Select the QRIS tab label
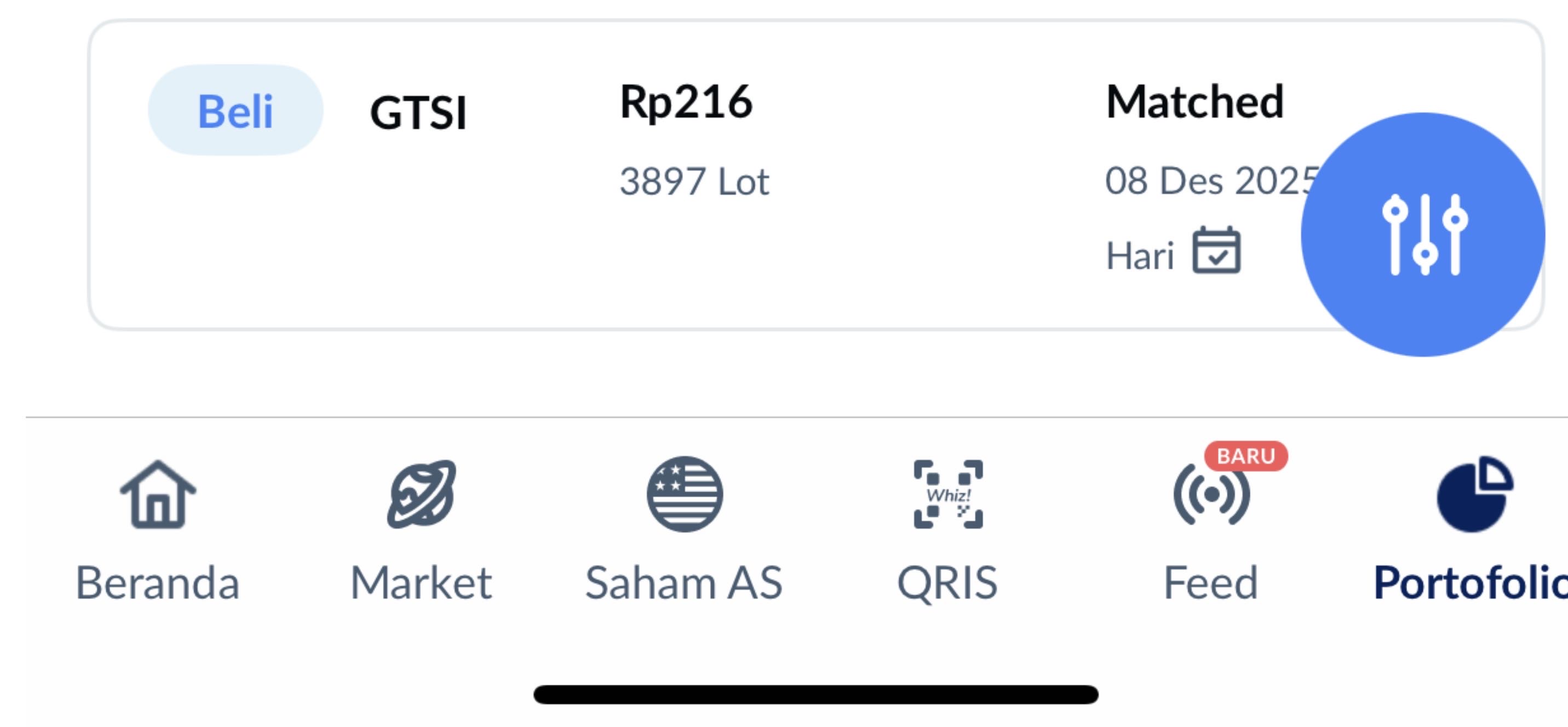 click(x=947, y=583)
